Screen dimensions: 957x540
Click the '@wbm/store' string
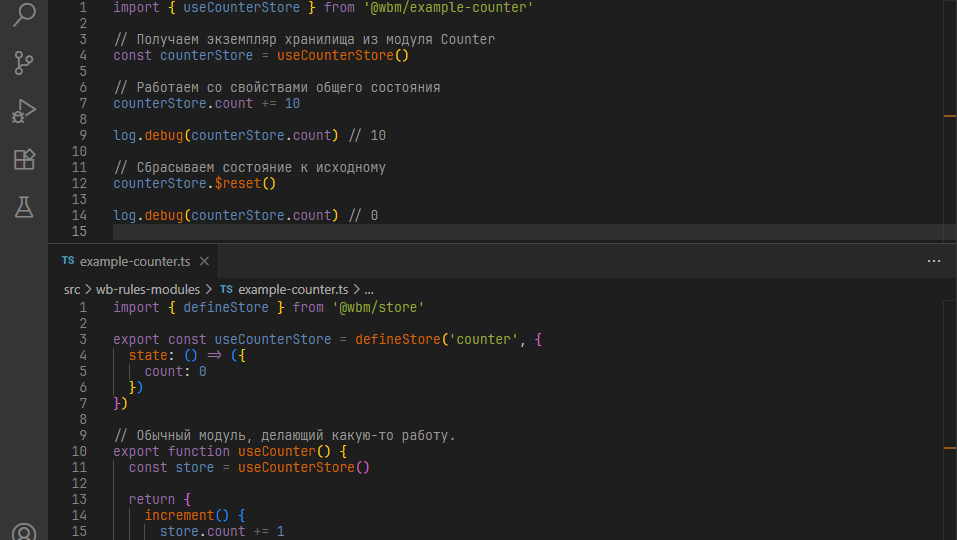tap(378, 308)
